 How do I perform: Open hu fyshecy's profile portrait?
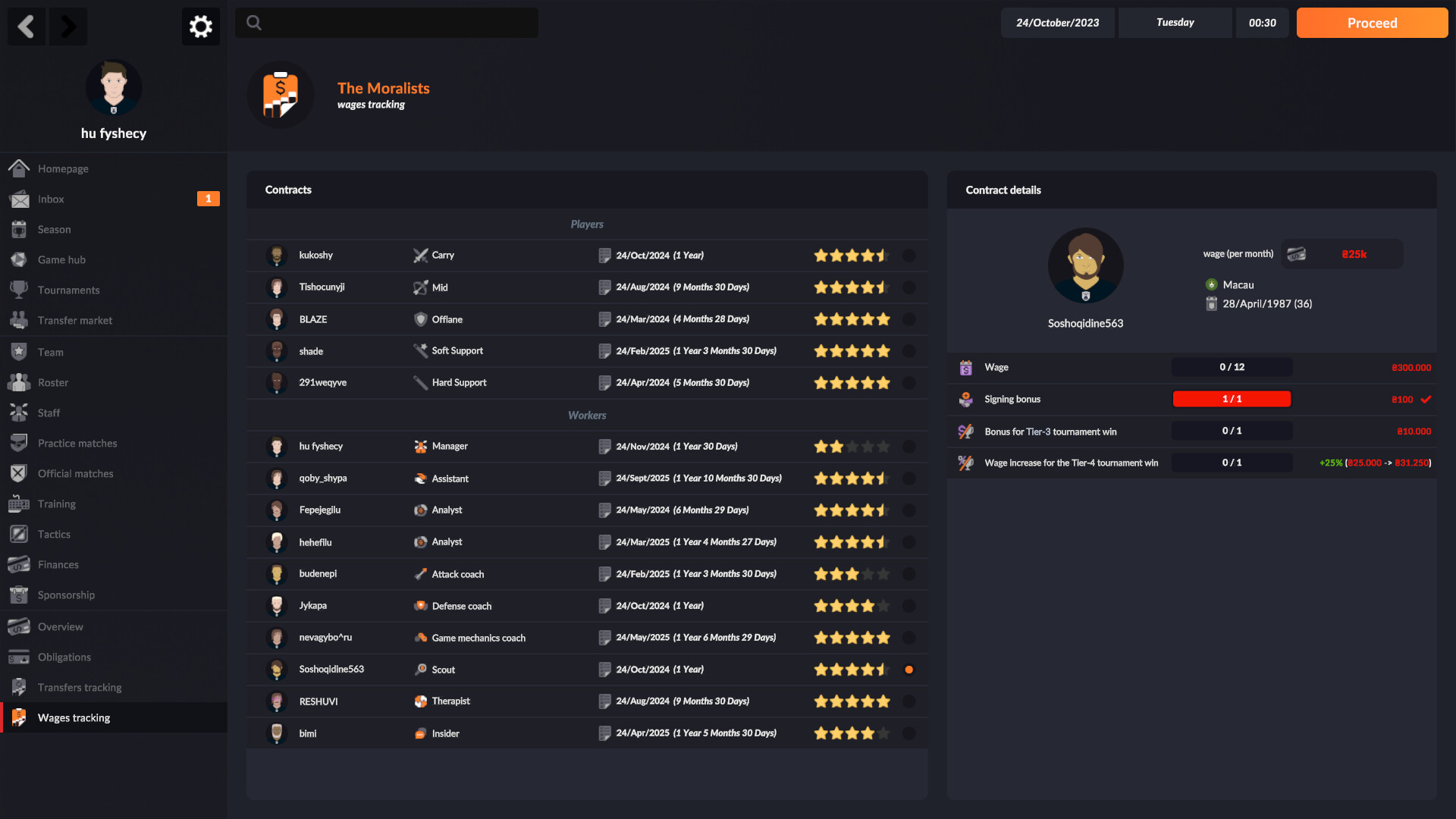113,88
